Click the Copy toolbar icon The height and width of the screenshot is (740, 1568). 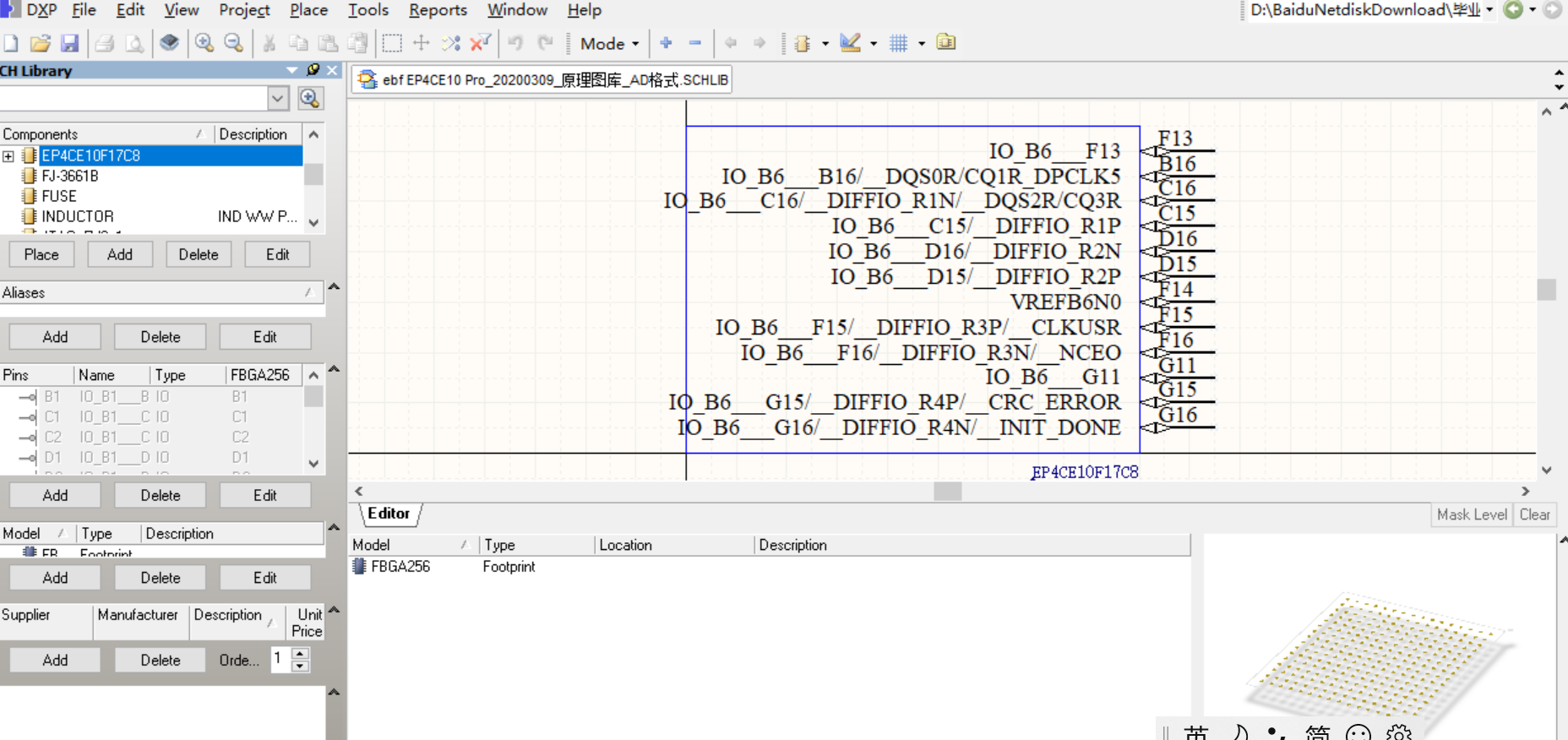[298, 43]
